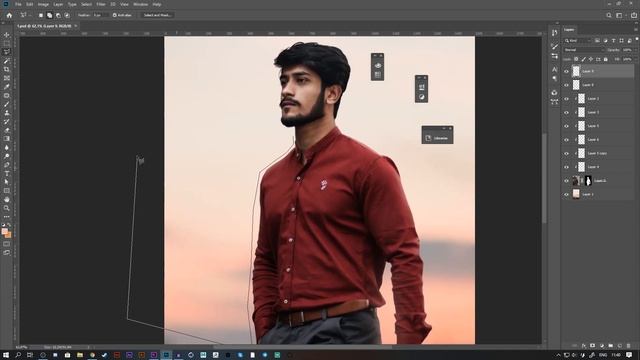
Task: Select the Polygonal Lasso tool
Action: point(7,52)
